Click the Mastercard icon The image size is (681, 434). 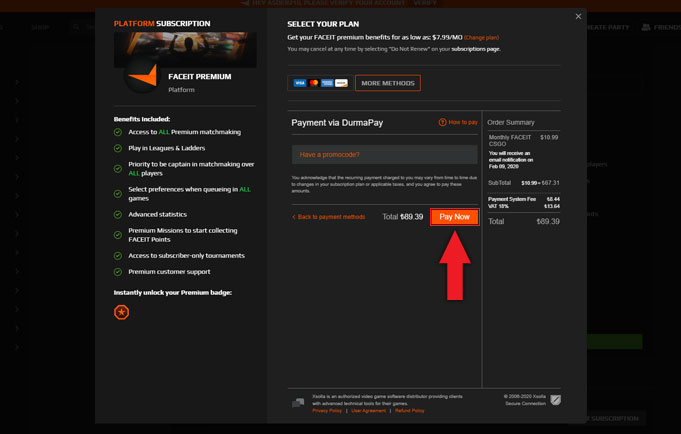pos(313,83)
